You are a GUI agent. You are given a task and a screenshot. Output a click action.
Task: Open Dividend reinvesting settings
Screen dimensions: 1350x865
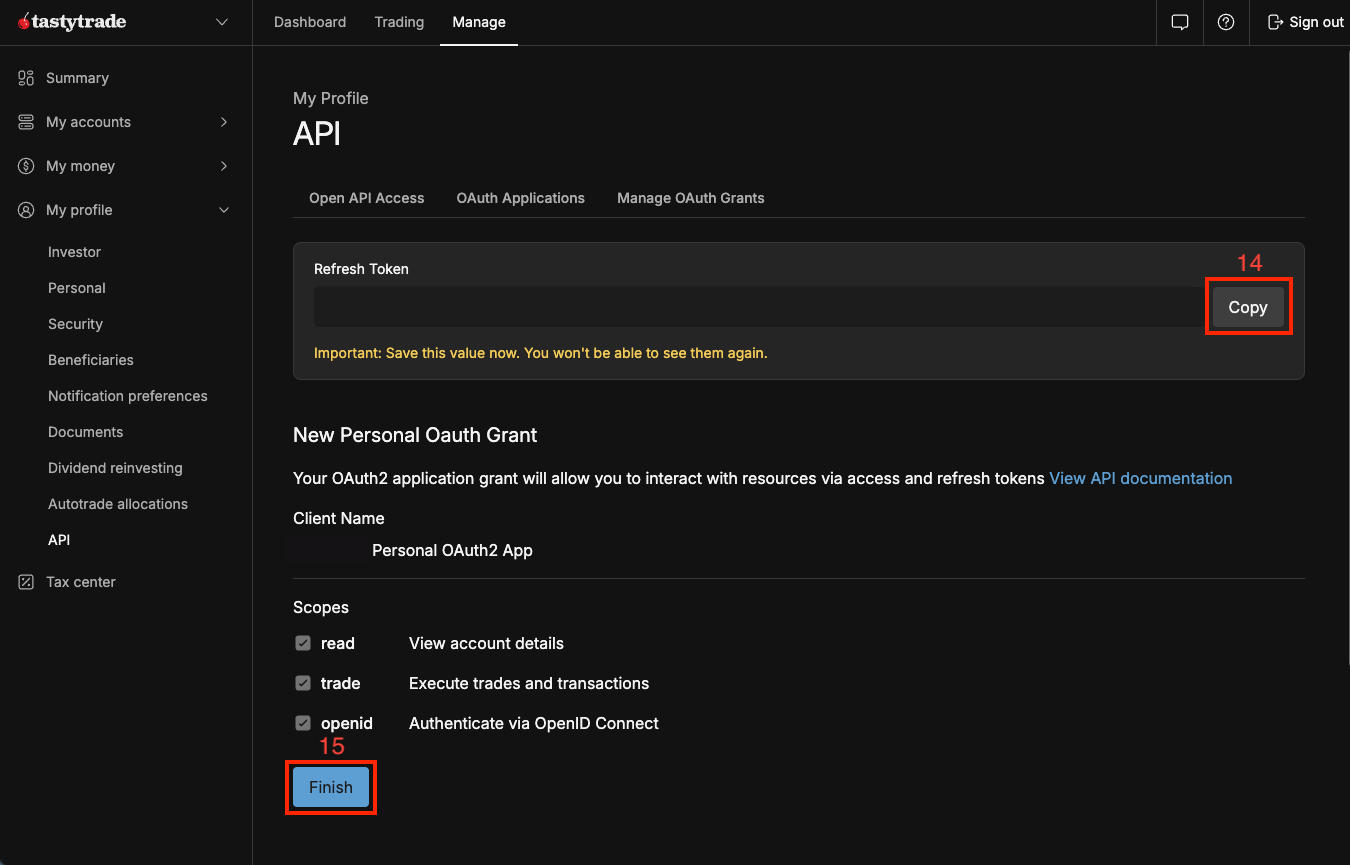[x=115, y=468]
